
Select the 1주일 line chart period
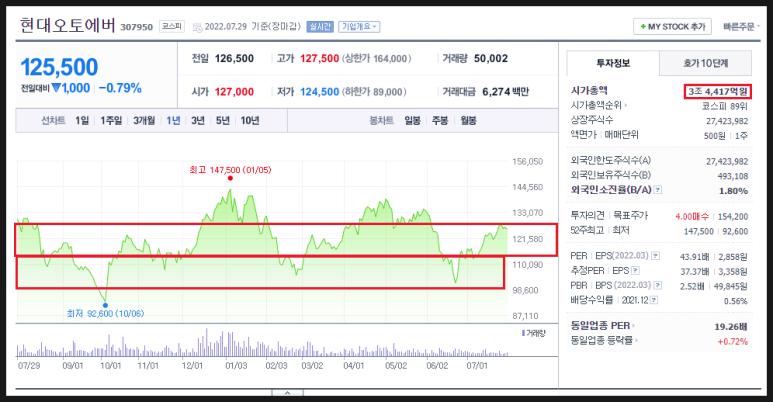click(x=111, y=120)
